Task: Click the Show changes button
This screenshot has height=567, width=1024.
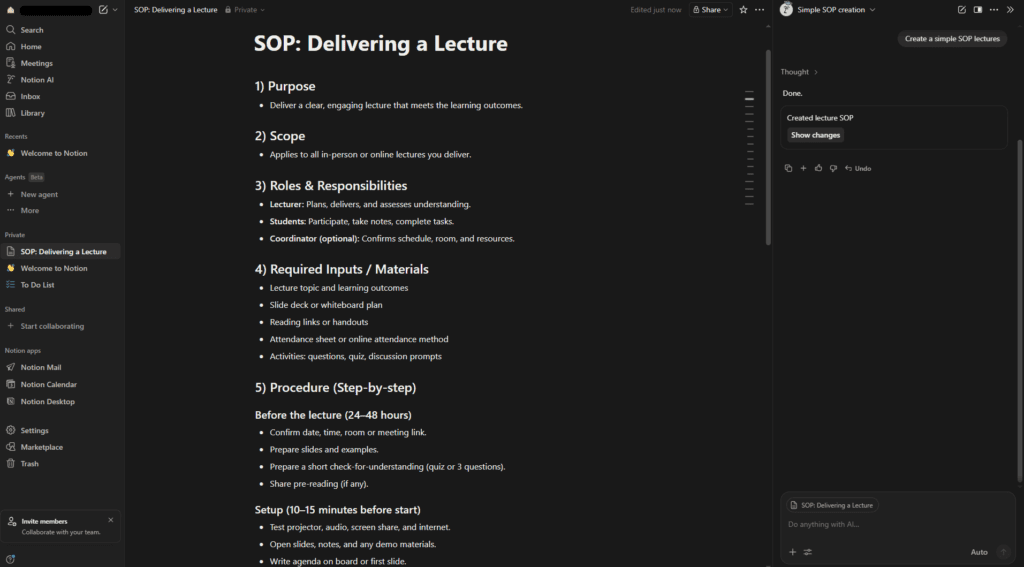Action: (x=815, y=135)
